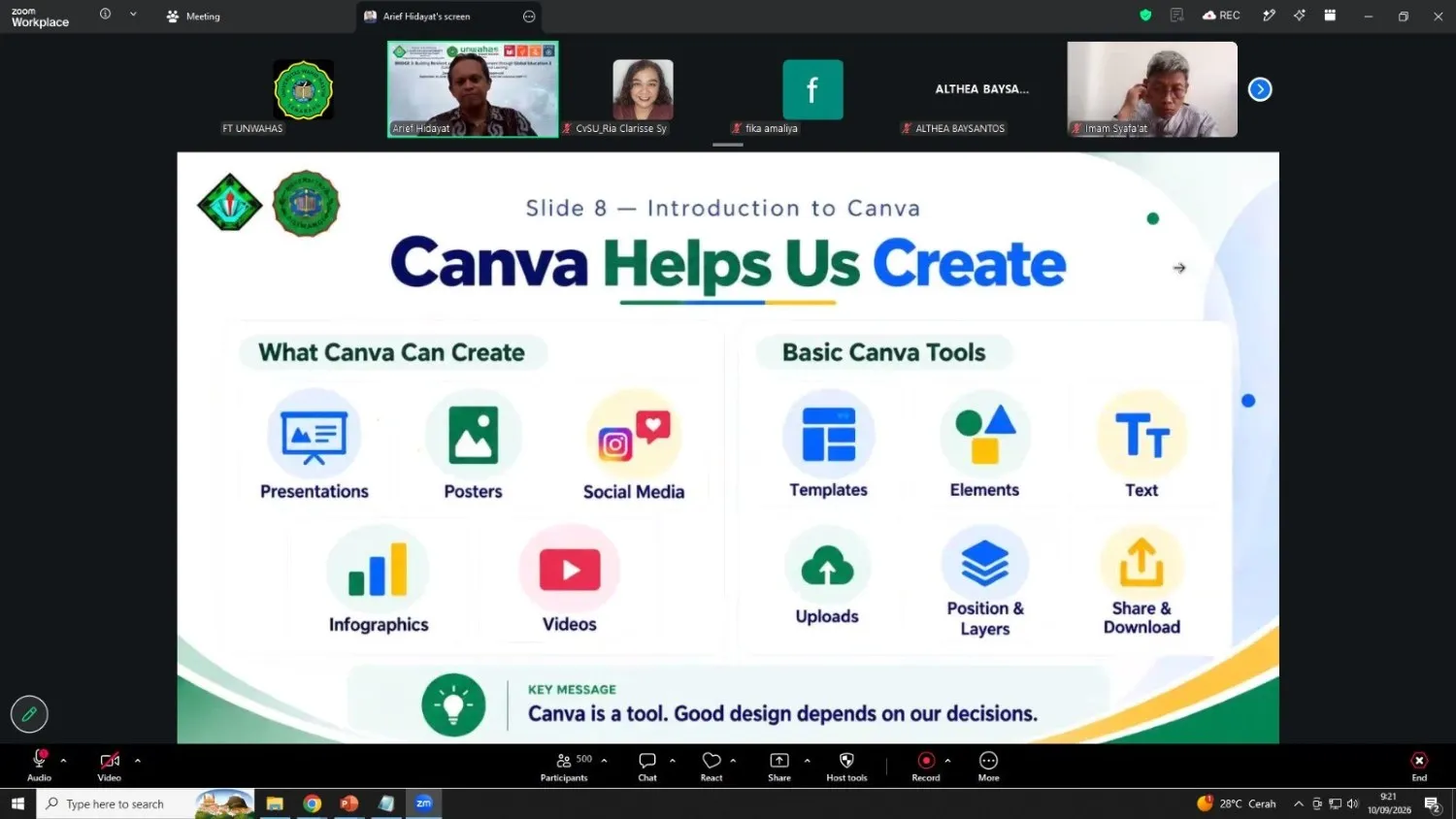Expand the React options caret
The height and width of the screenshot is (819, 1456).
click(x=733, y=761)
